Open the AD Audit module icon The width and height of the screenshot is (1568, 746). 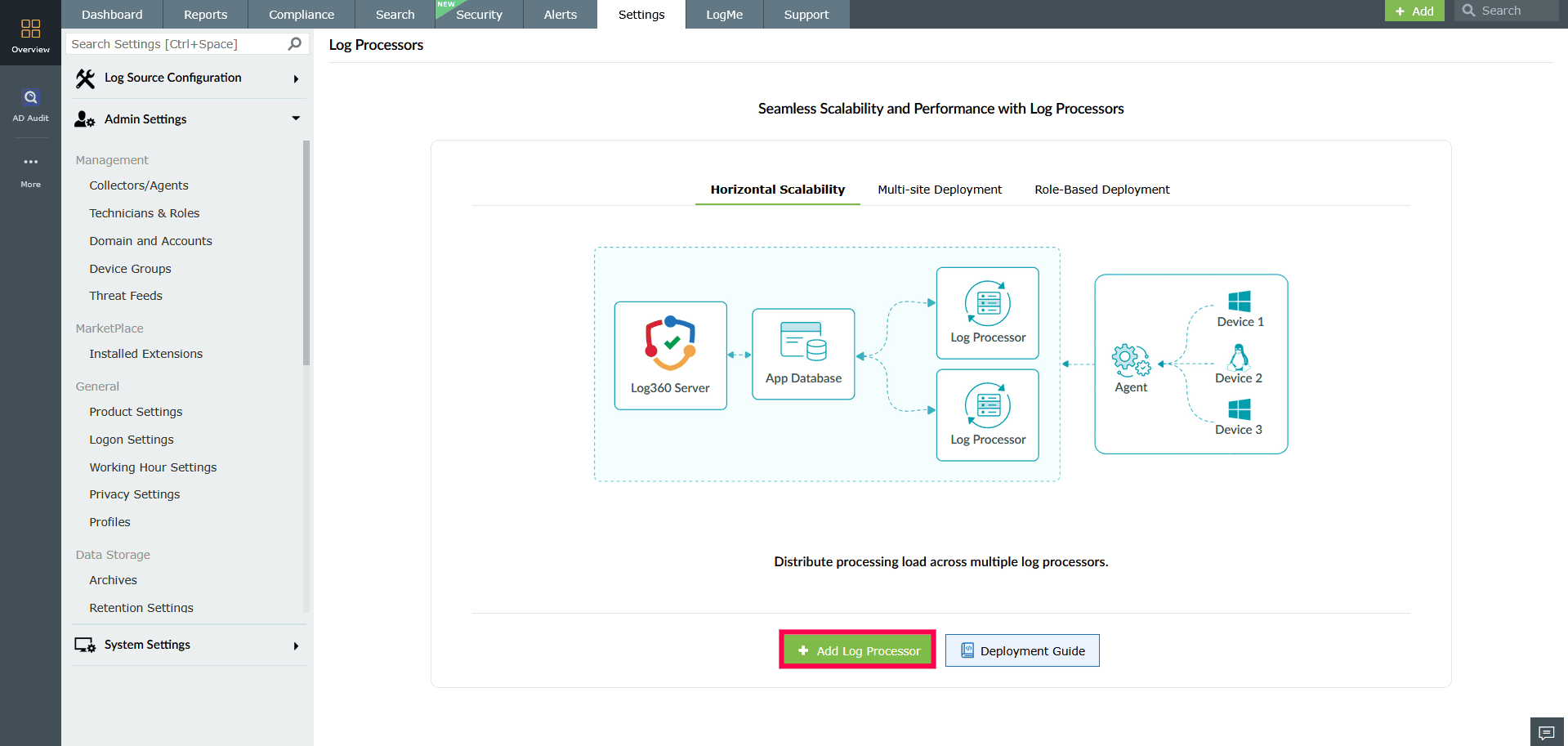point(30,97)
